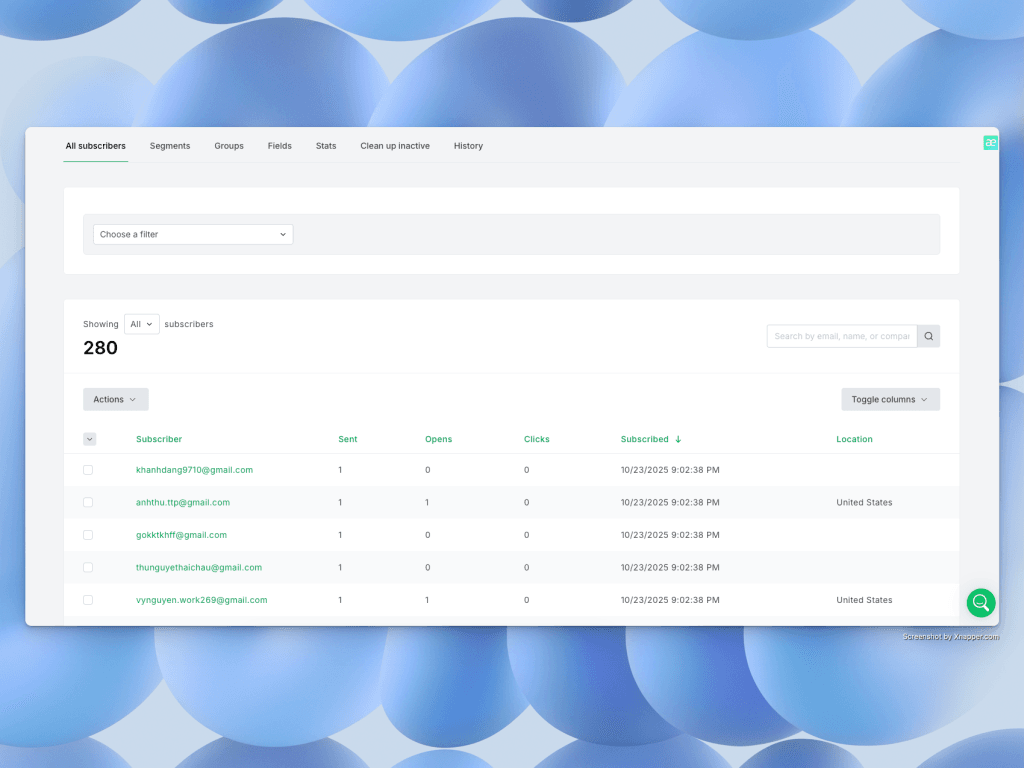The height and width of the screenshot is (768, 1024).
Task: Click the search magnifier icon button
Action: (928, 336)
